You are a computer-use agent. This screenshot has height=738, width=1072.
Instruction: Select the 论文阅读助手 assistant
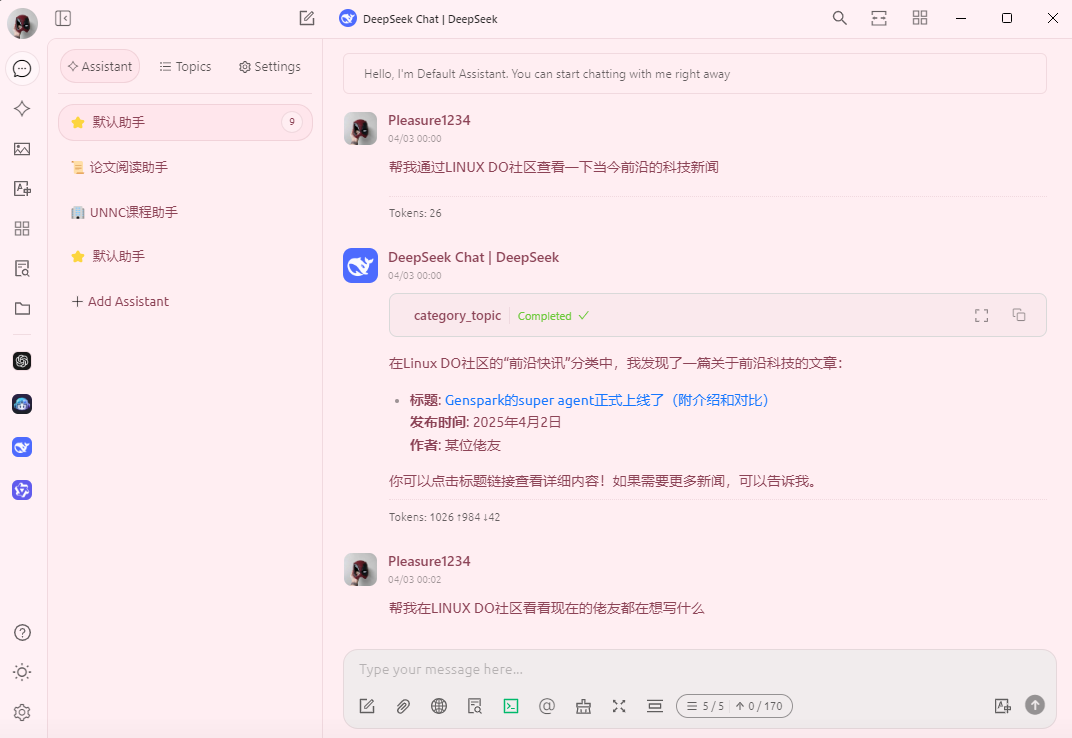185,168
